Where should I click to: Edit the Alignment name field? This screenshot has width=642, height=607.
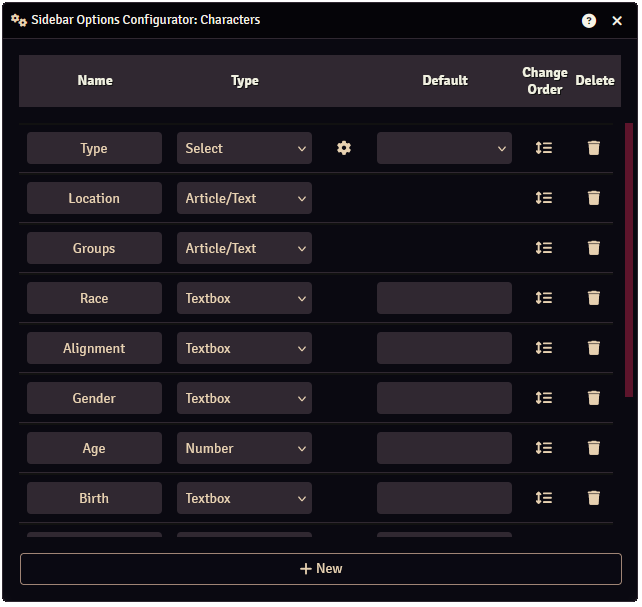[x=94, y=348]
